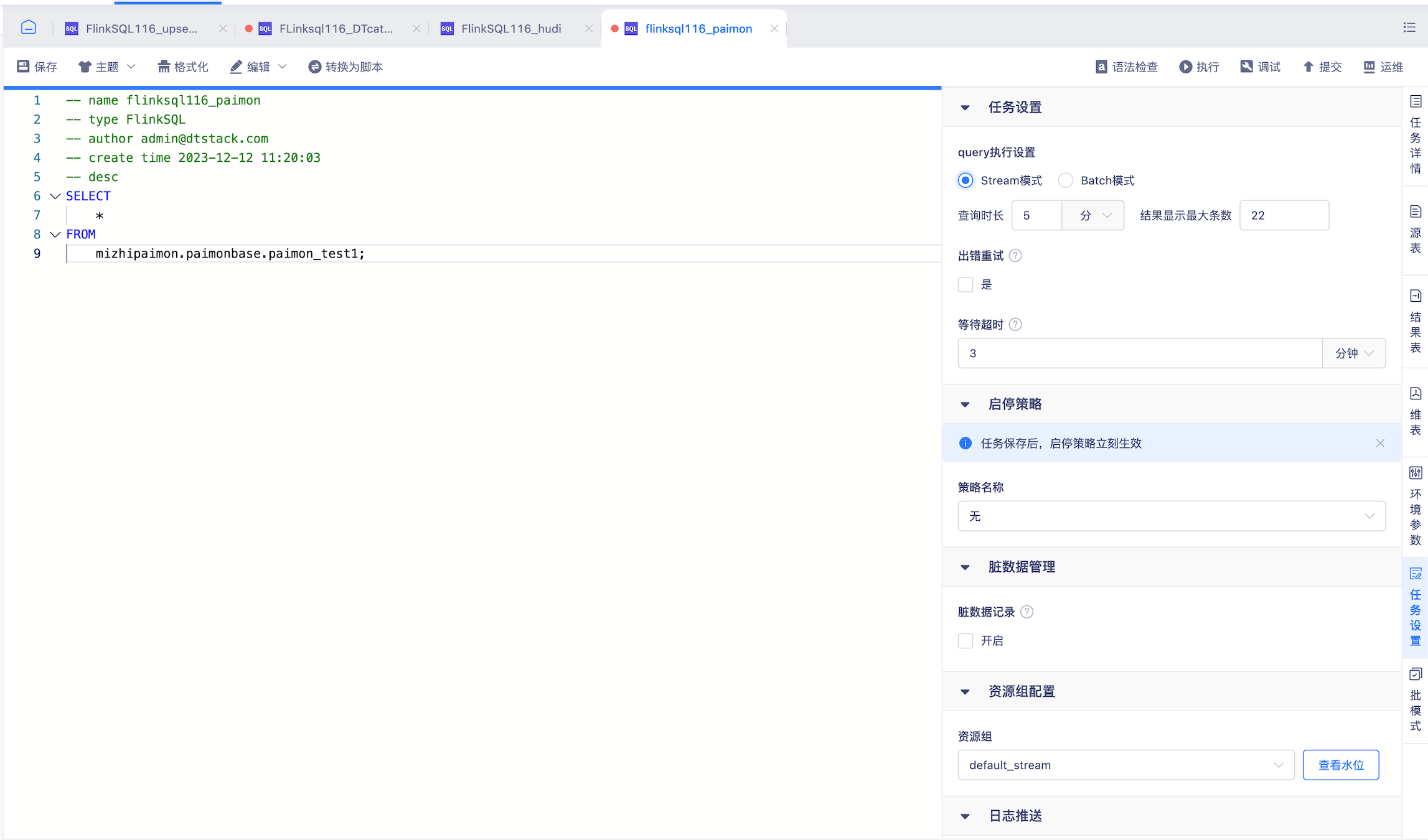Run Syntax check (语法检查)
Viewport: 1428px width, 840px height.
tap(1126, 67)
